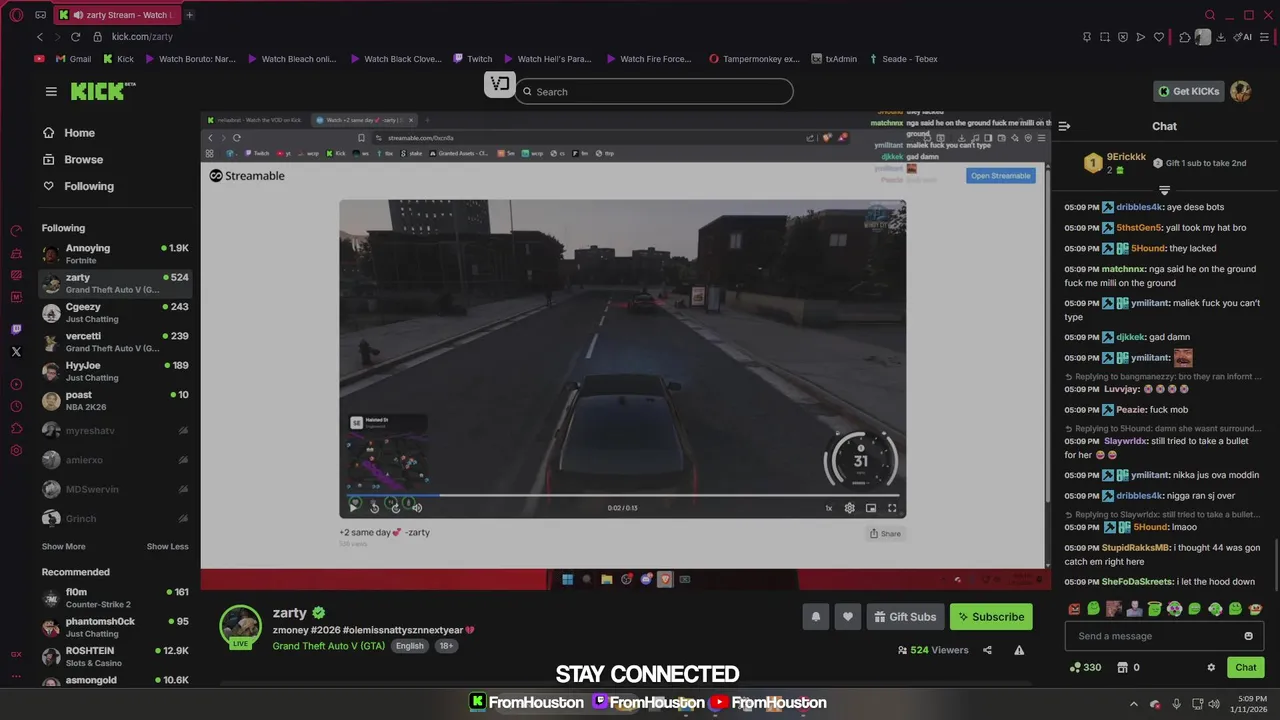Expand the list with Show More
1280x720 pixels.
click(x=63, y=547)
